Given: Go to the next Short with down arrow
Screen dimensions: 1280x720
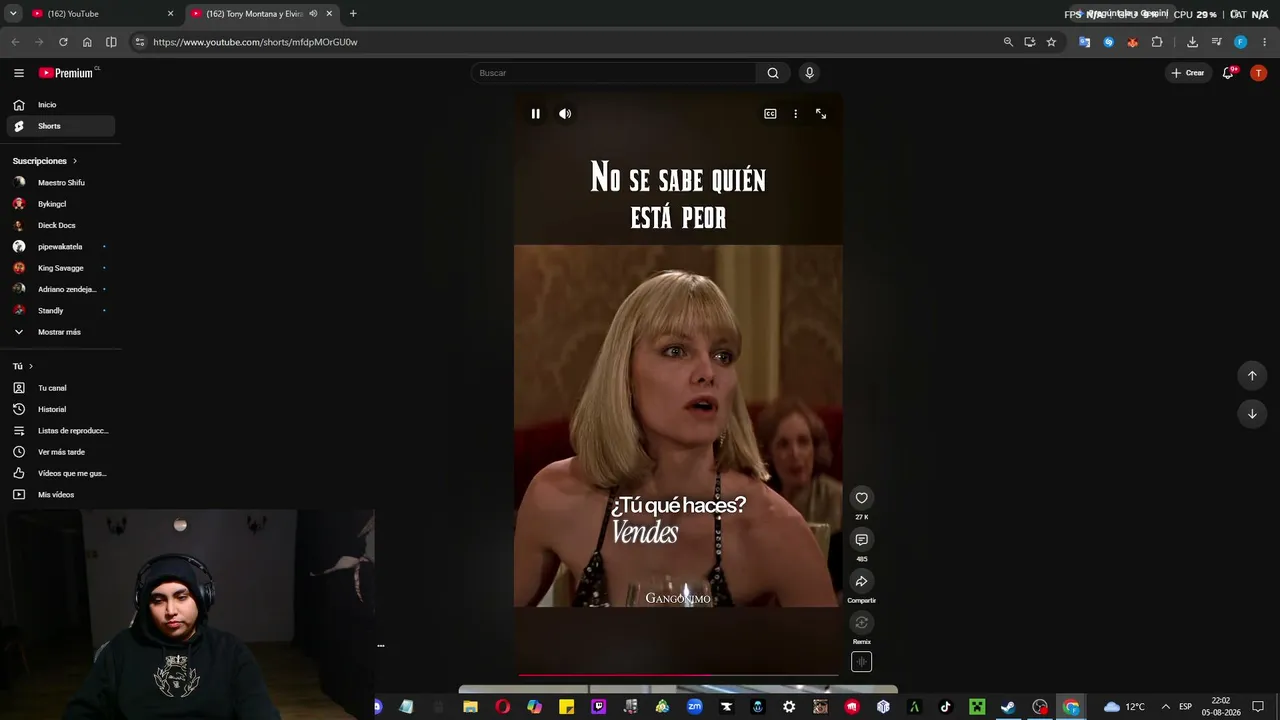Looking at the screenshot, I should coord(1252,414).
